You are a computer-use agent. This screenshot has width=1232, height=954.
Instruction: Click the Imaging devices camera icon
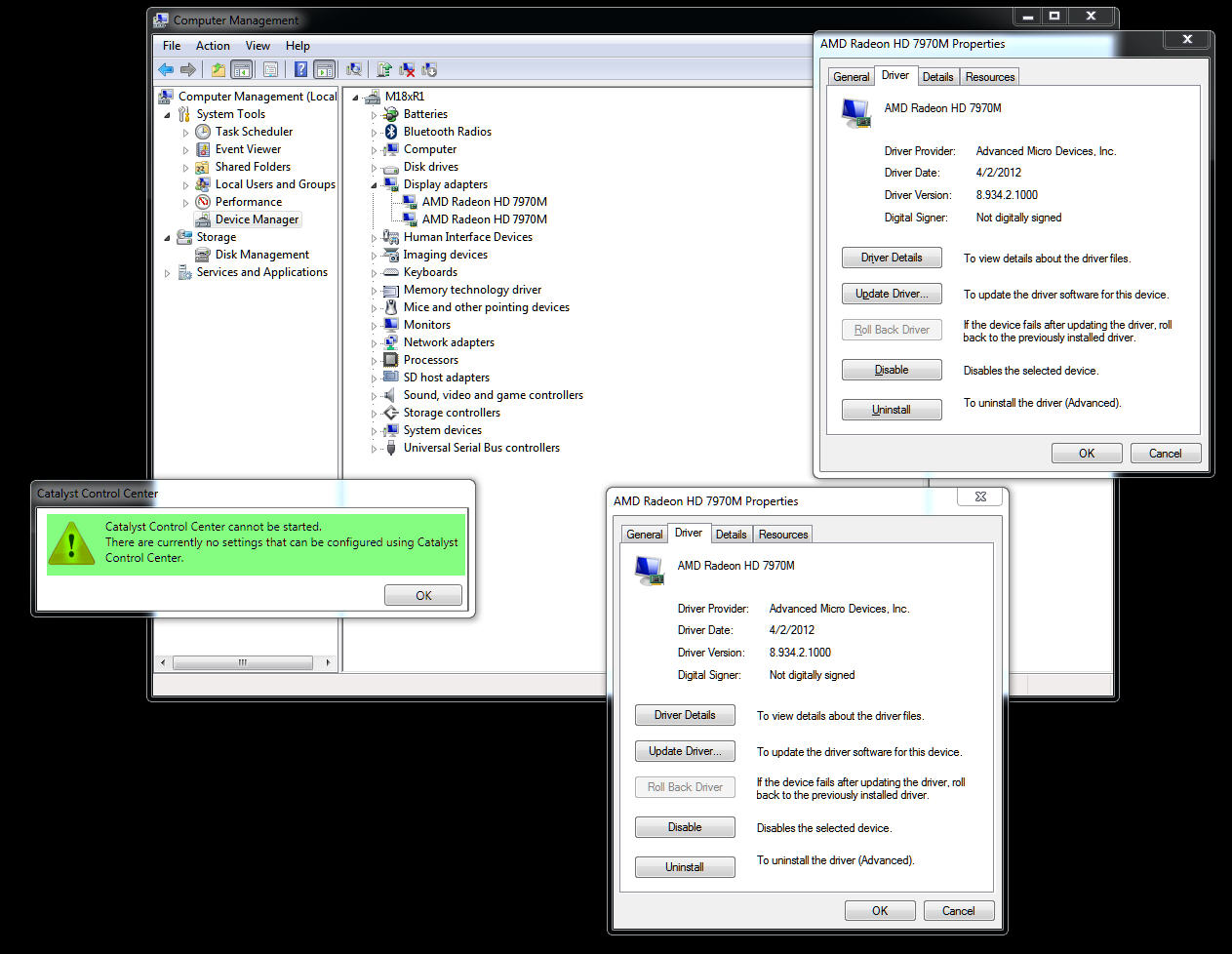pos(391,255)
